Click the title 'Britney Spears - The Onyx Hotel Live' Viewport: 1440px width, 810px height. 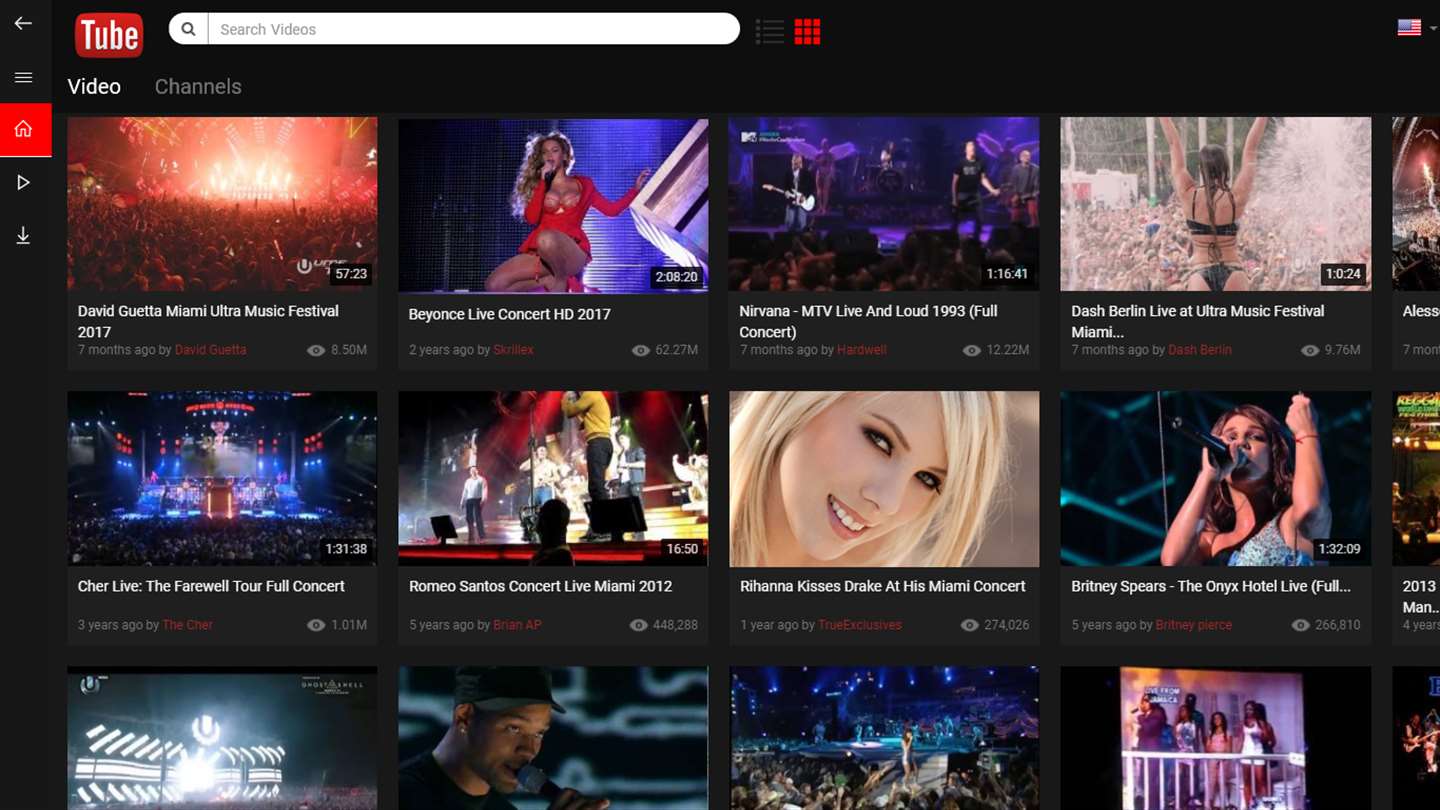(1210, 586)
